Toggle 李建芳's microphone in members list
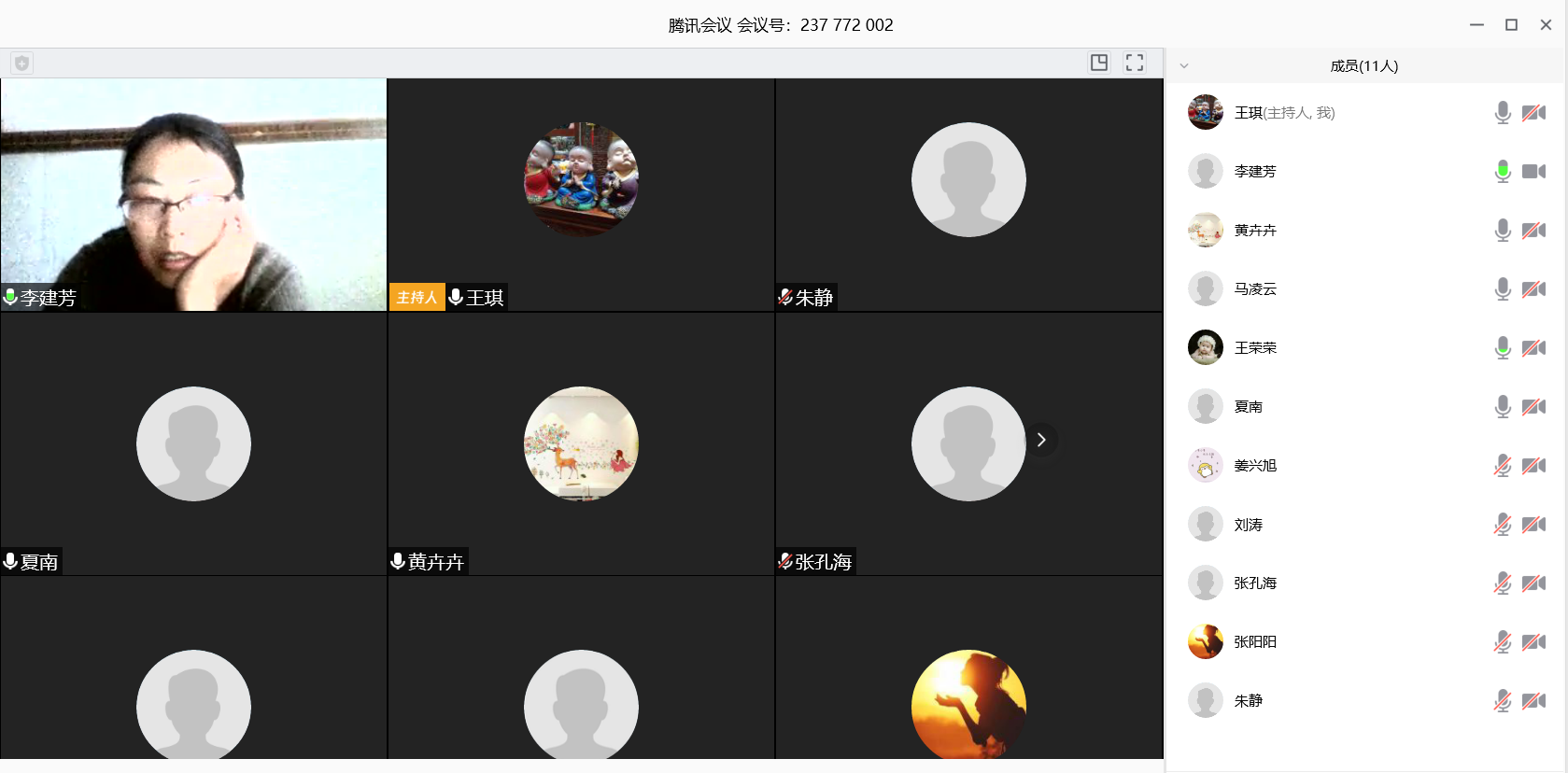This screenshot has height=773, width=1568. point(1502,171)
